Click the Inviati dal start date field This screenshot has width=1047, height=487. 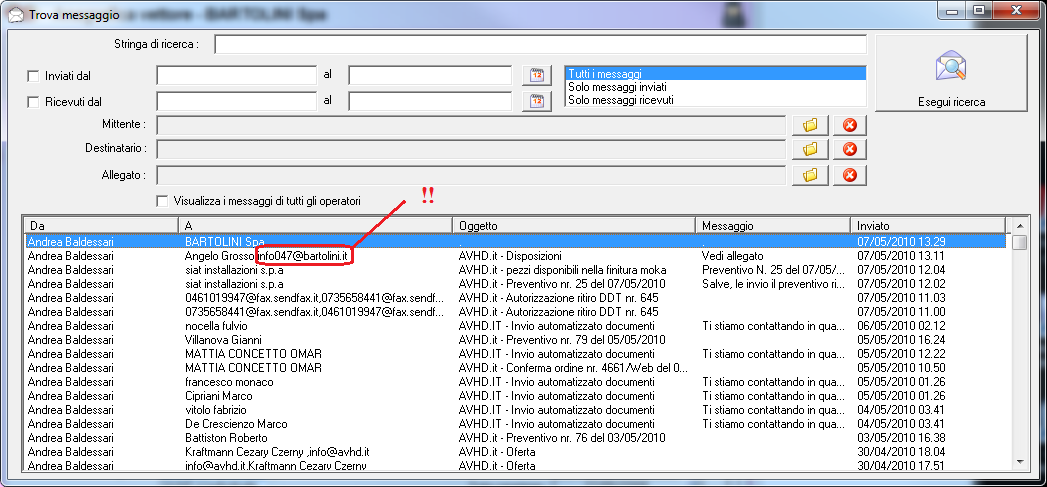coord(236,75)
